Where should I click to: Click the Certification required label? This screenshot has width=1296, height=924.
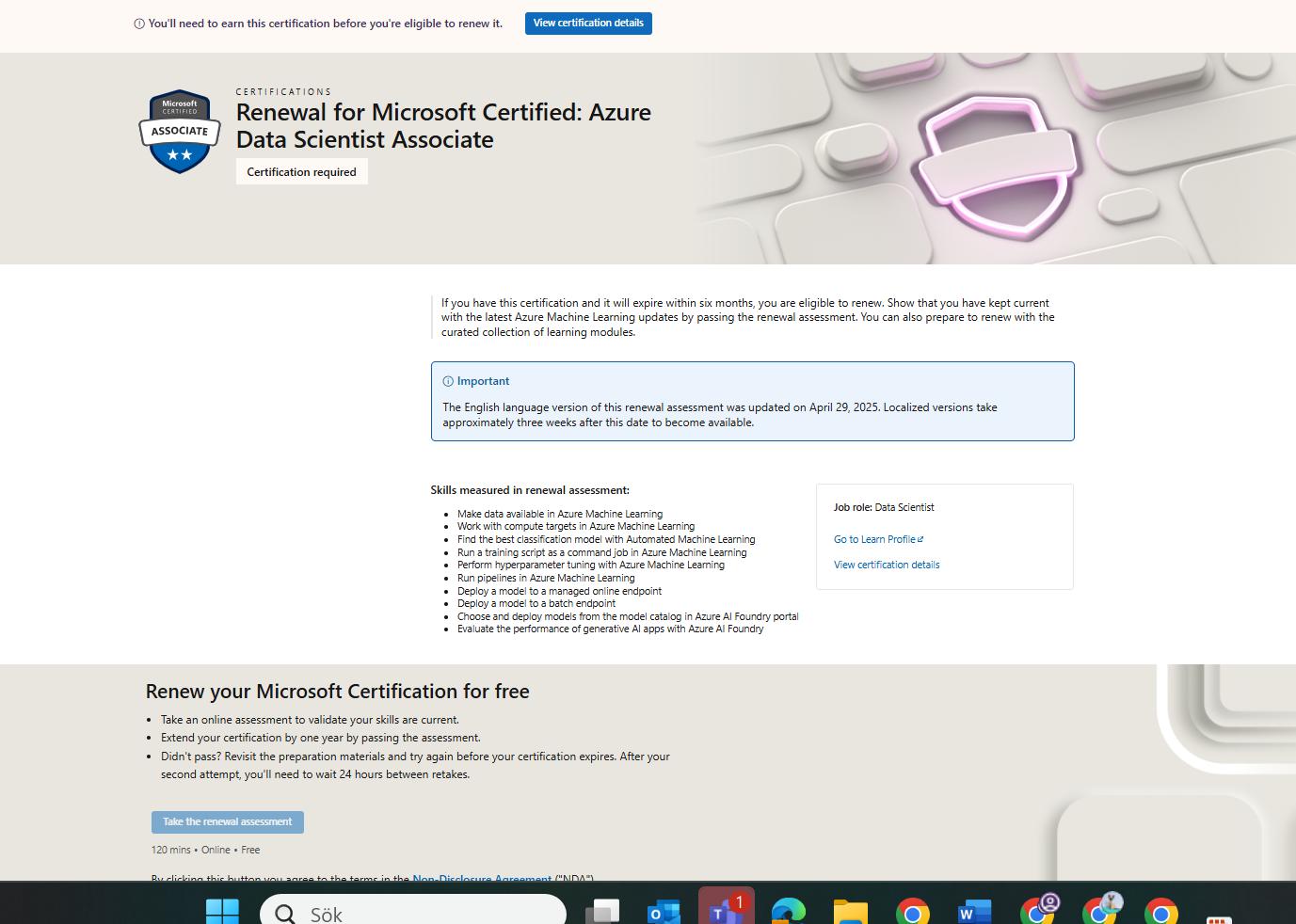(301, 172)
